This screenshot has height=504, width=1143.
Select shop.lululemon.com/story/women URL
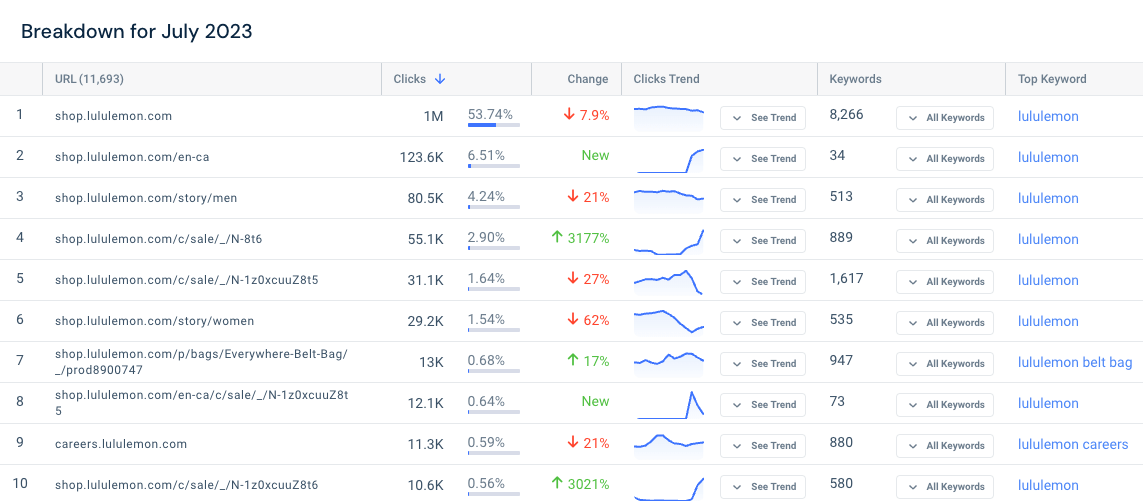[155, 321]
